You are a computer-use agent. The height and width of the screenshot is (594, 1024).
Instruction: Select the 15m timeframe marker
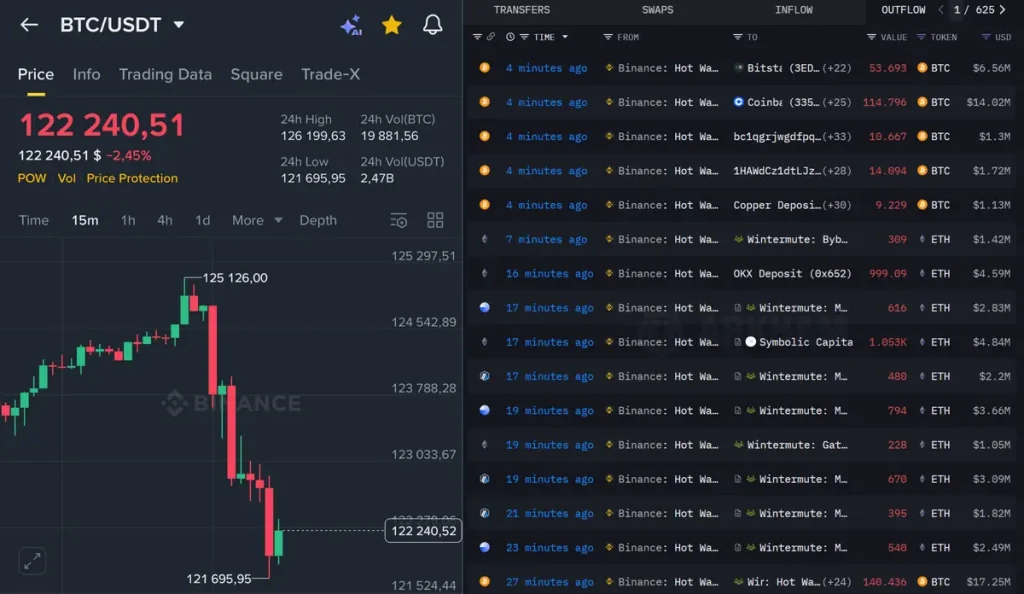click(x=85, y=219)
